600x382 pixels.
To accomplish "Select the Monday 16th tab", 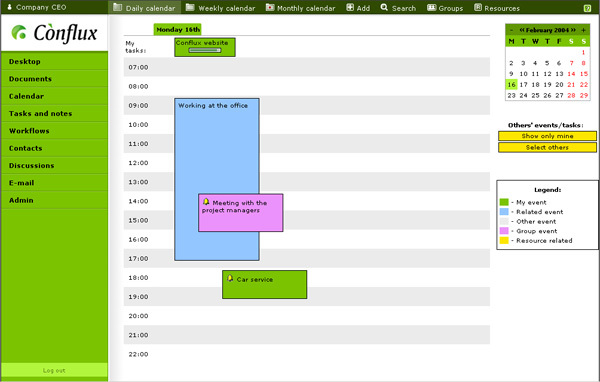I will 178,29.
